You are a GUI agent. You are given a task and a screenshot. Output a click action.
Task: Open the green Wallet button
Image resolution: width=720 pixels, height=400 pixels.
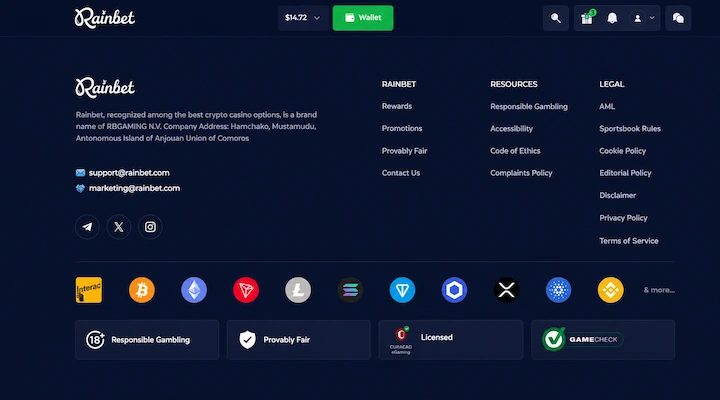pos(363,18)
